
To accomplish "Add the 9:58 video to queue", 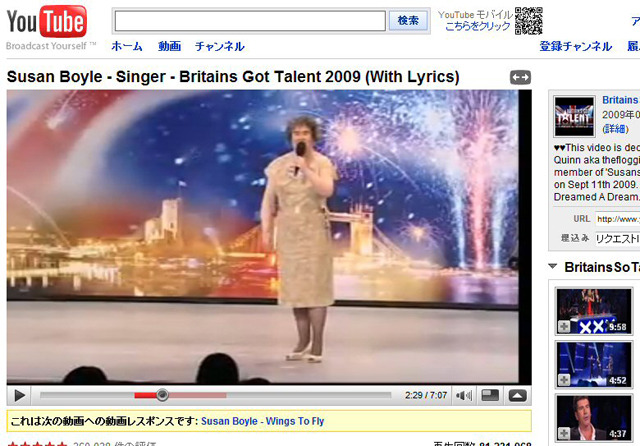I will (x=563, y=327).
